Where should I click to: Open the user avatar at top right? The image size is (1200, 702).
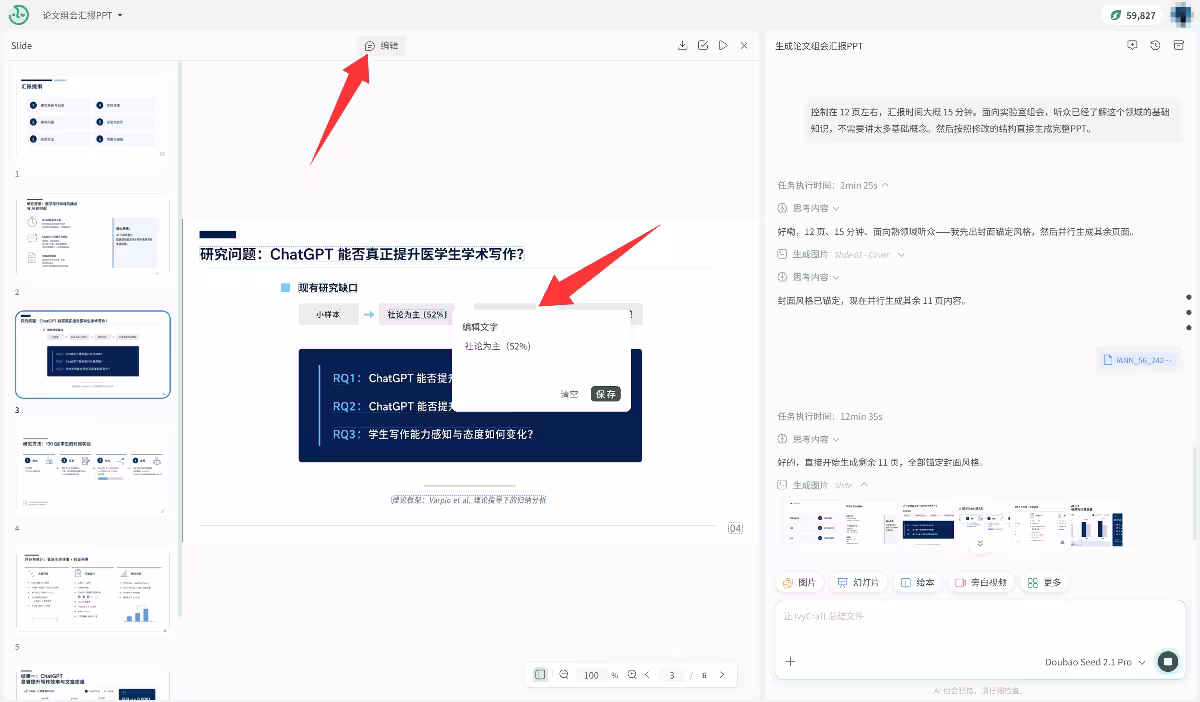pos(1181,15)
